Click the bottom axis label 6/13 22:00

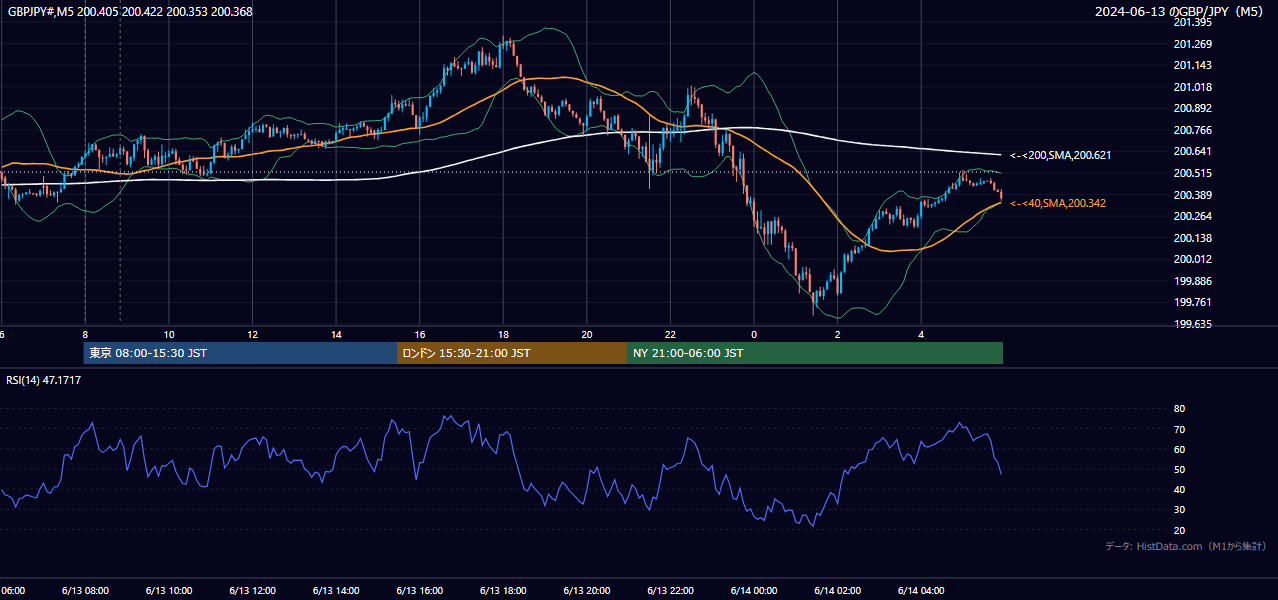(x=670, y=591)
